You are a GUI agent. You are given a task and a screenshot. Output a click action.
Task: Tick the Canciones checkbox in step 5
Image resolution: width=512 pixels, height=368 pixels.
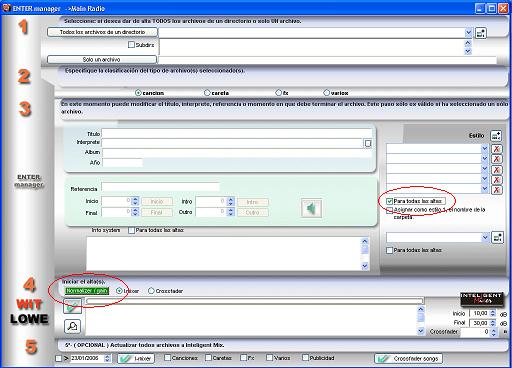[x=167, y=358]
